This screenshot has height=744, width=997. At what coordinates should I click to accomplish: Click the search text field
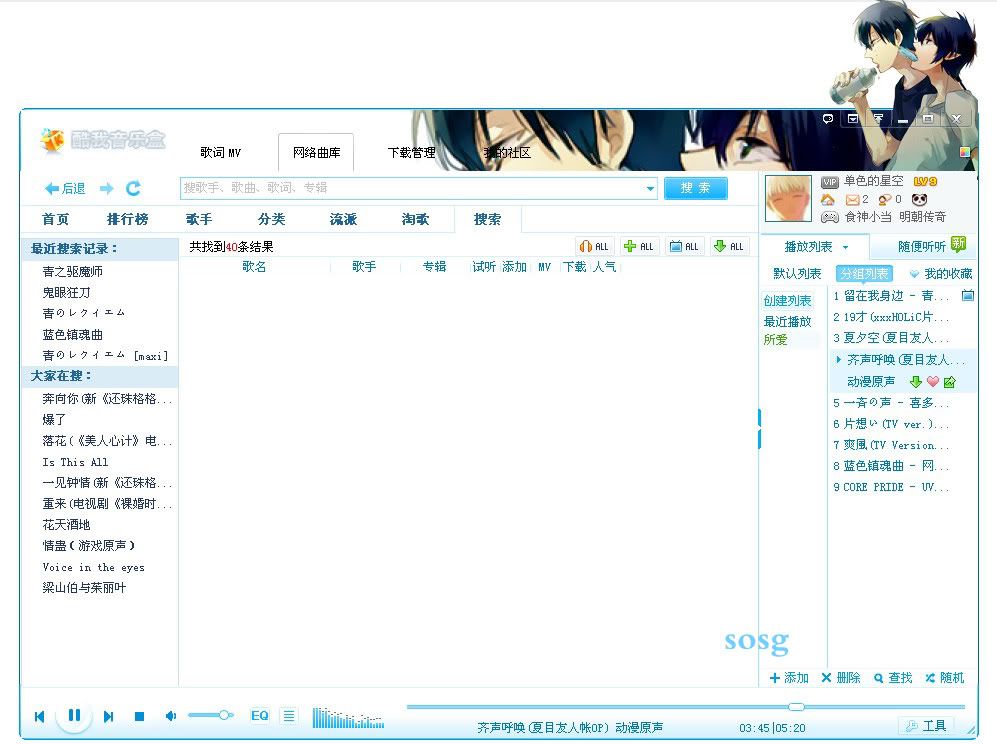coord(411,188)
